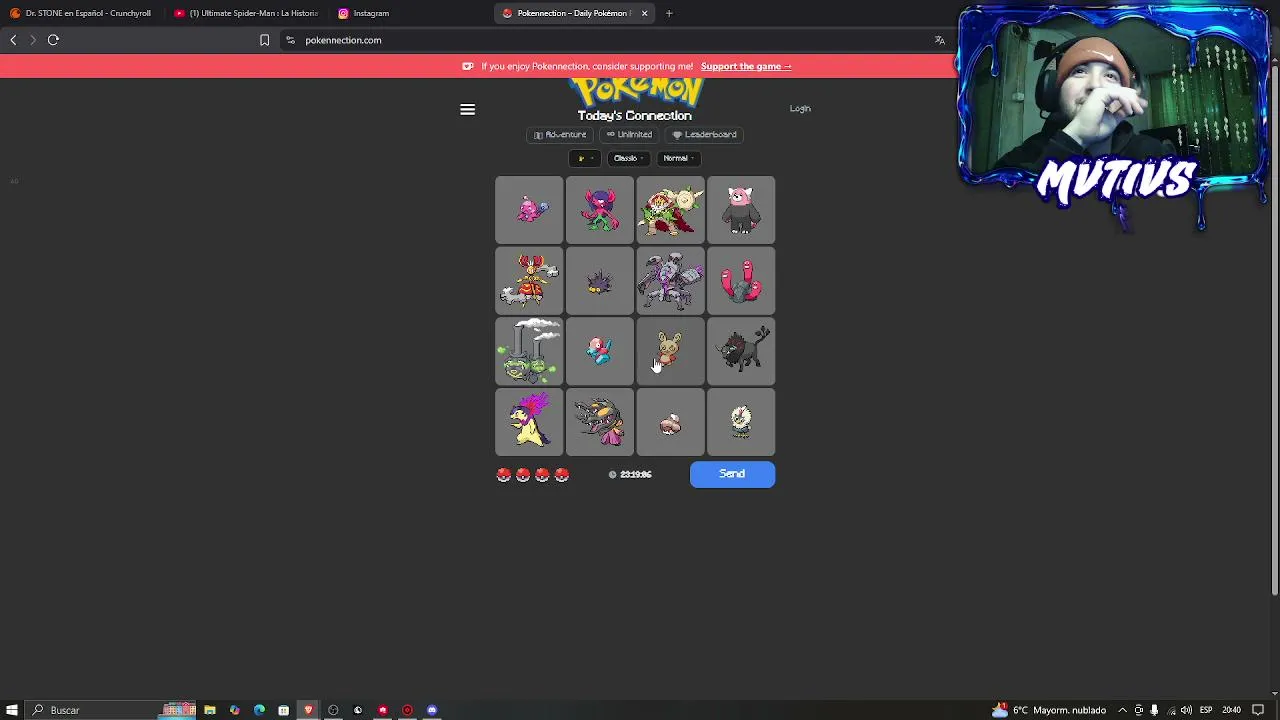The image size is (1280, 720).
Task: Open the Pikachu icon dropdown
Action: 584,158
